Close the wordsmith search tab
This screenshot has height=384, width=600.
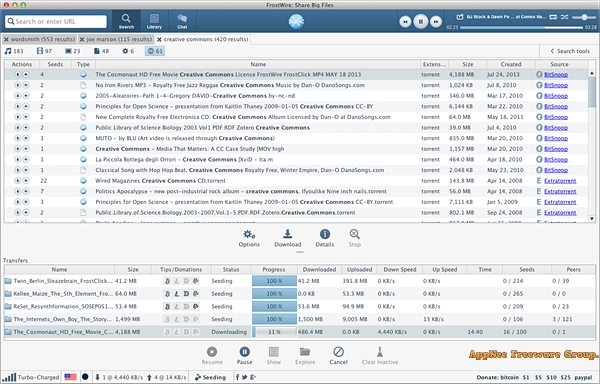tap(6, 39)
